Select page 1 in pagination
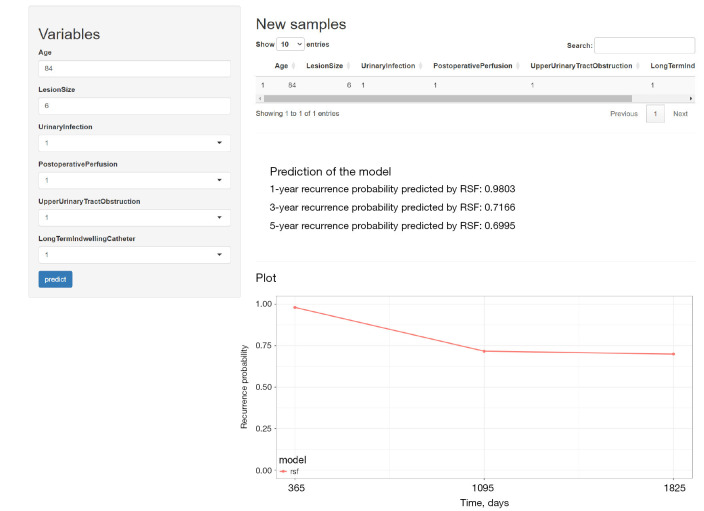This screenshot has height=511, width=704. [x=655, y=114]
